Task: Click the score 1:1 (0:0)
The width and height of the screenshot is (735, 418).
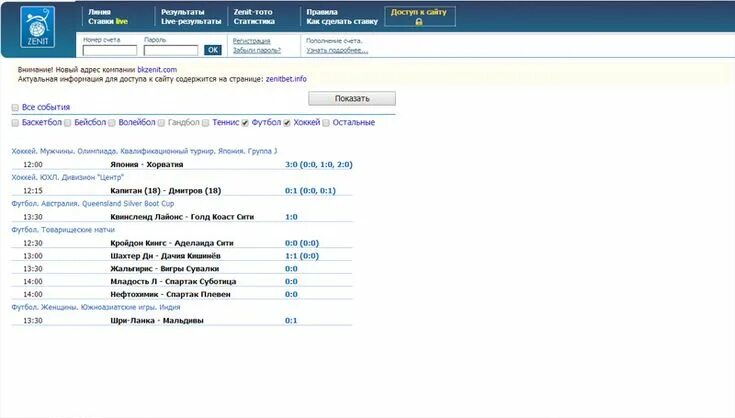Action: 302,256
